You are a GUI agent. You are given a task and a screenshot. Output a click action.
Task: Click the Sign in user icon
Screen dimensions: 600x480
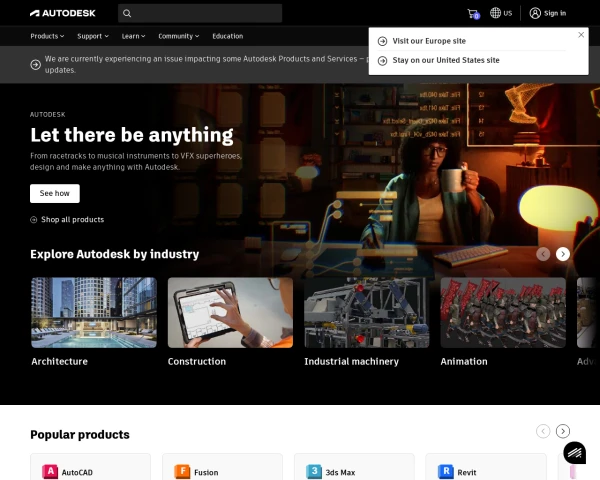pyautogui.click(x=535, y=13)
